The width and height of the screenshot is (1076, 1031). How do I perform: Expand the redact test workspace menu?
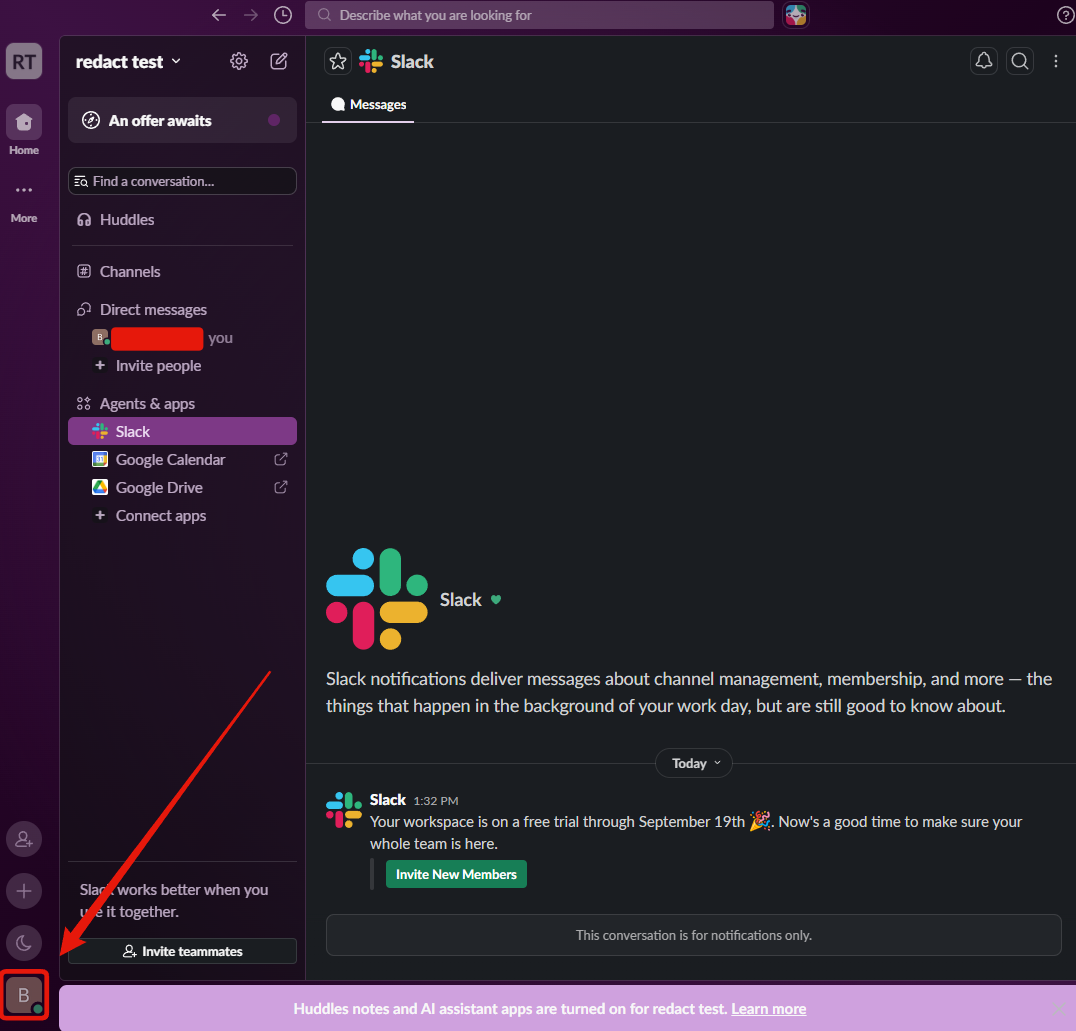(x=128, y=62)
